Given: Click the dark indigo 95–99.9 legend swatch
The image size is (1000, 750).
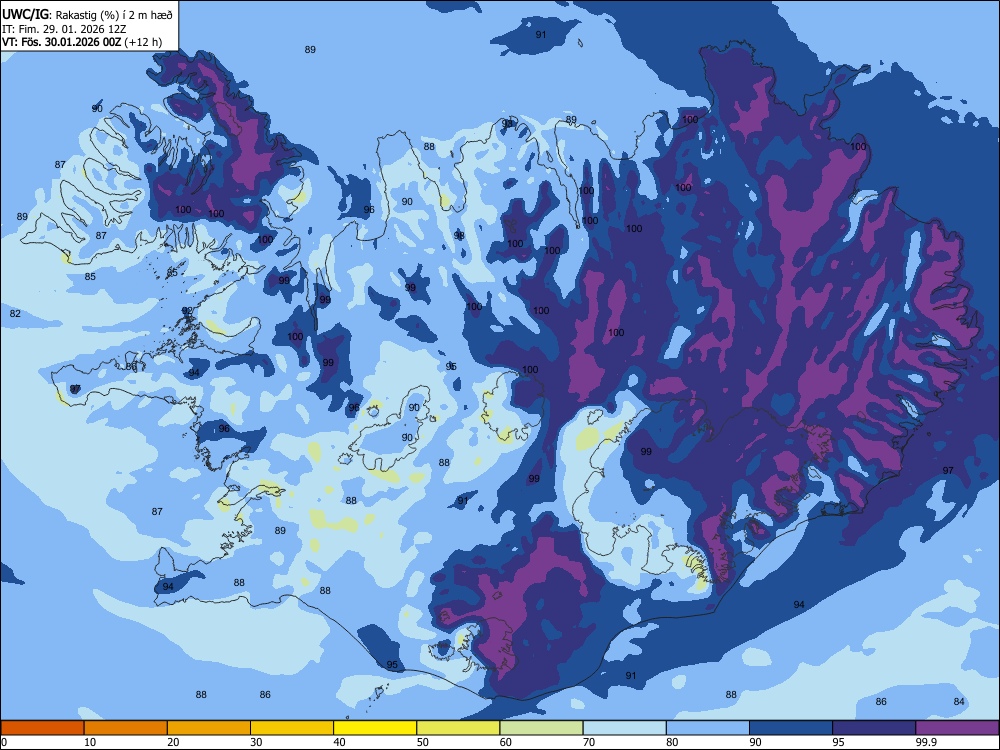Looking at the screenshot, I should click(x=874, y=728).
